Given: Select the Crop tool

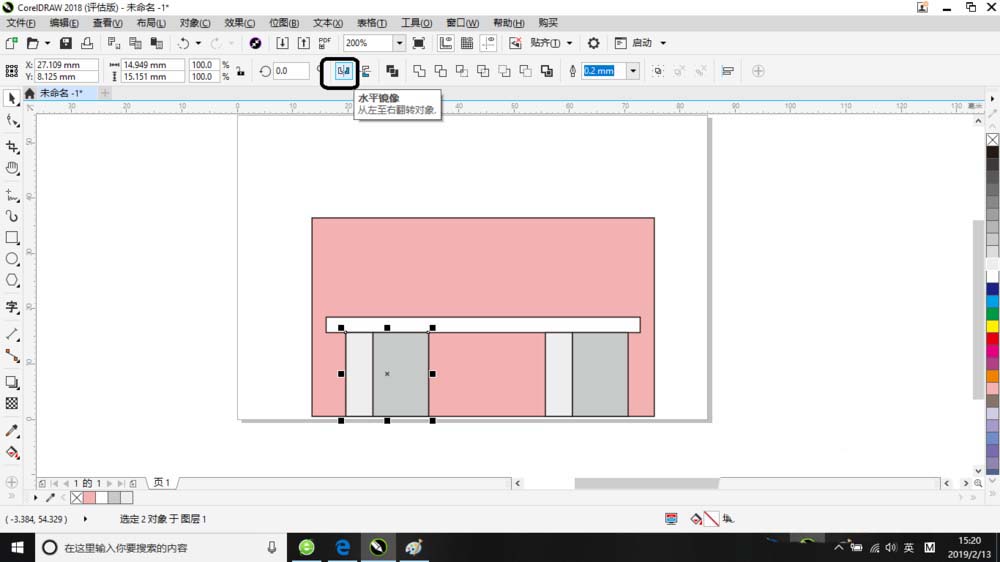Looking at the screenshot, I should tap(12, 146).
